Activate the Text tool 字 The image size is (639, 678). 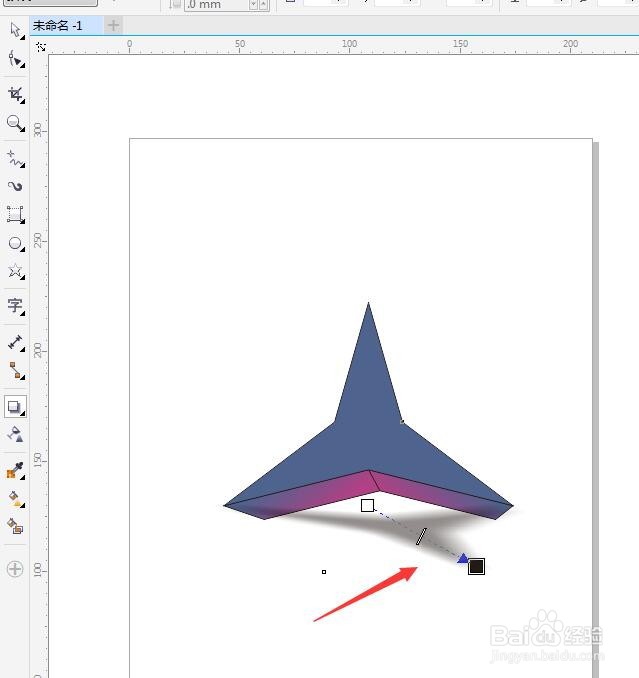click(x=16, y=306)
